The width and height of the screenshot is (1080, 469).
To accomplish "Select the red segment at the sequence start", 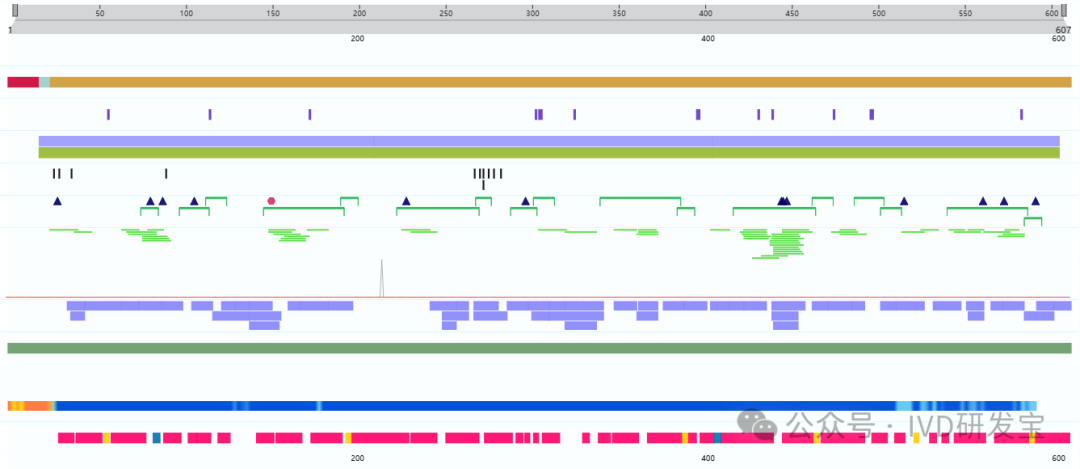I will click(23, 82).
